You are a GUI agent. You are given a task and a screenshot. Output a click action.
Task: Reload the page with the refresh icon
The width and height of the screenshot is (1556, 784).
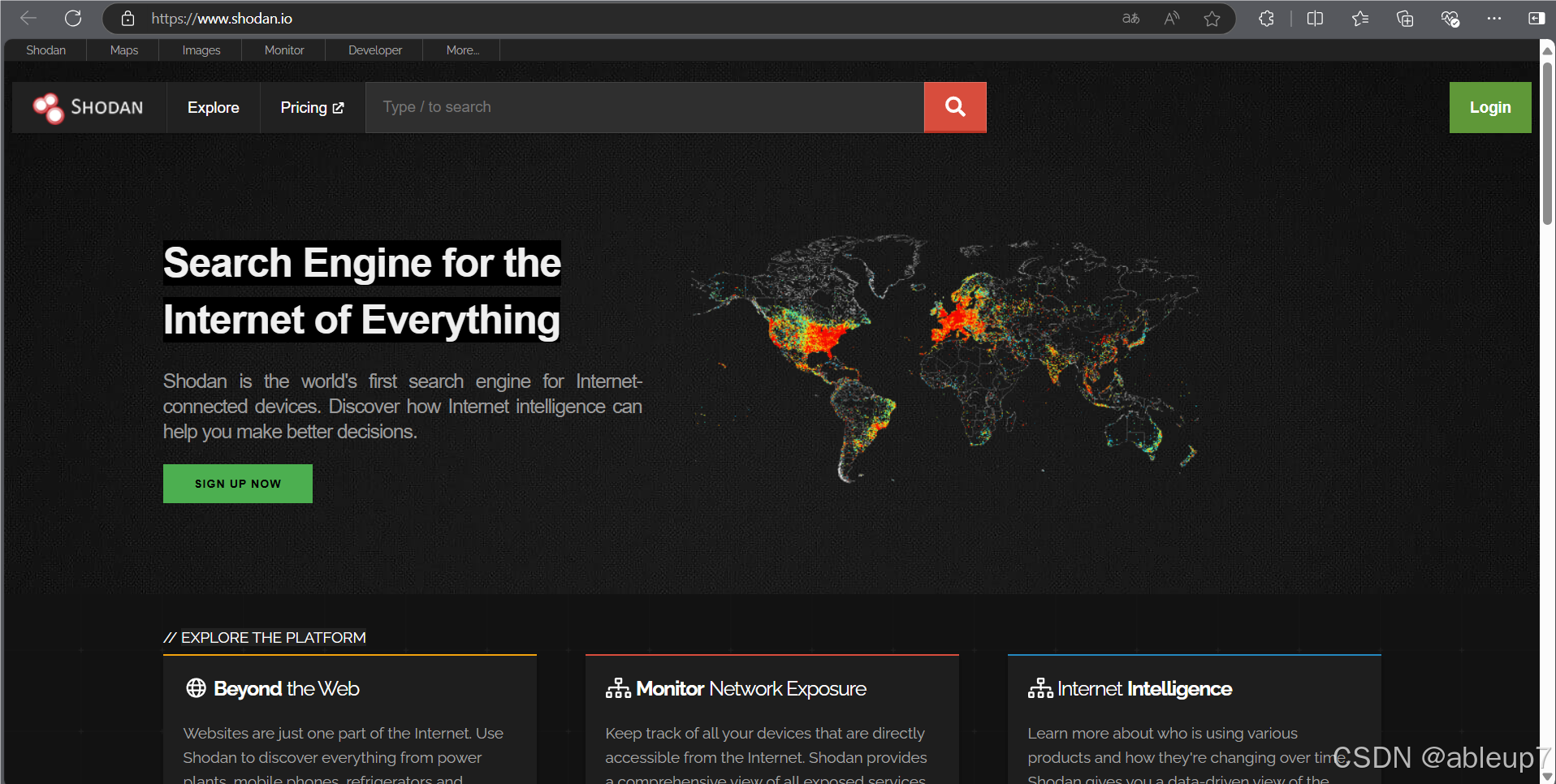[x=73, y=18]
